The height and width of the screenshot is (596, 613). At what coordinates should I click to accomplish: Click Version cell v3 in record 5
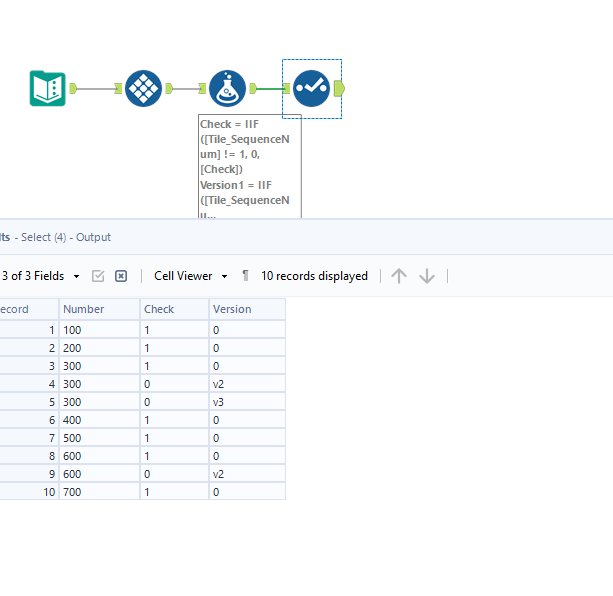tap(247, 402)
